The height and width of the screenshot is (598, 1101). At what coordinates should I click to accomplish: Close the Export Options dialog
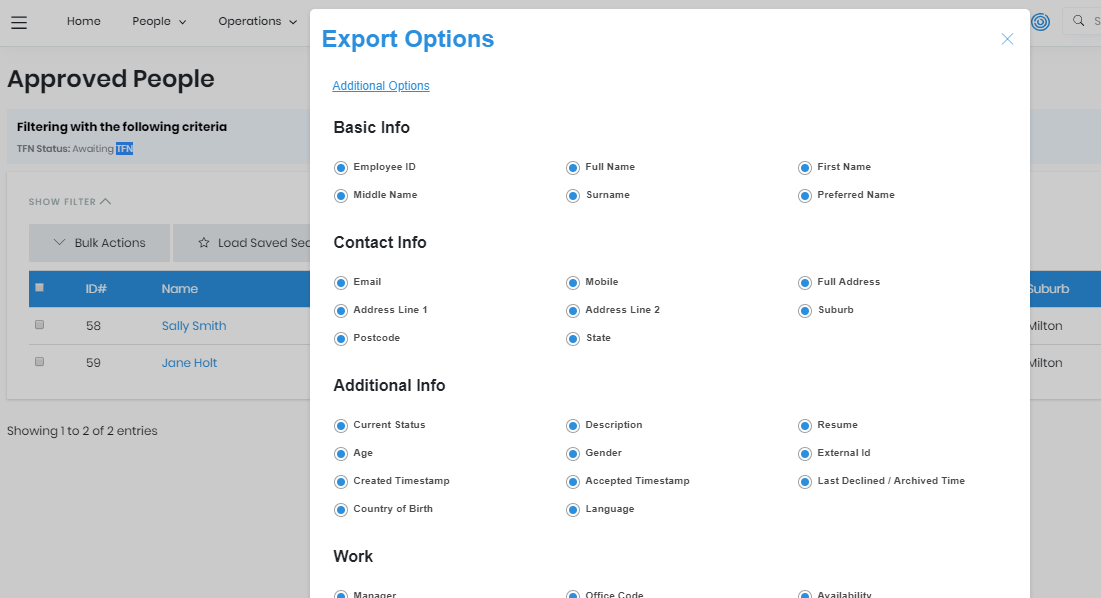click(x=1007, y=39)
